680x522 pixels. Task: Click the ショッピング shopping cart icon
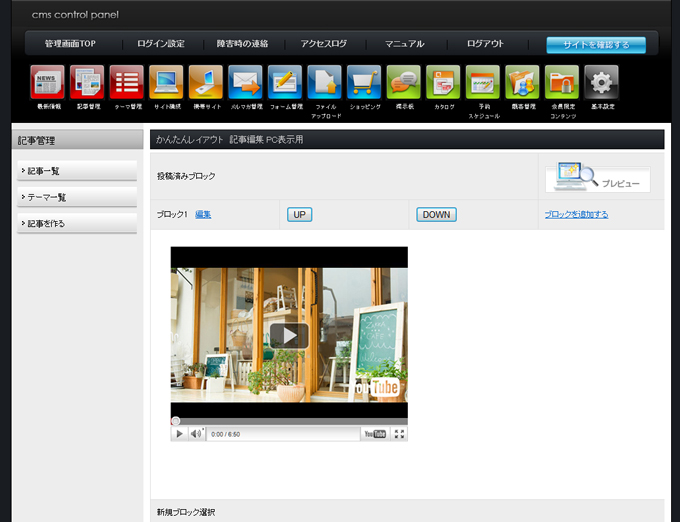click(x=364, y=82)
